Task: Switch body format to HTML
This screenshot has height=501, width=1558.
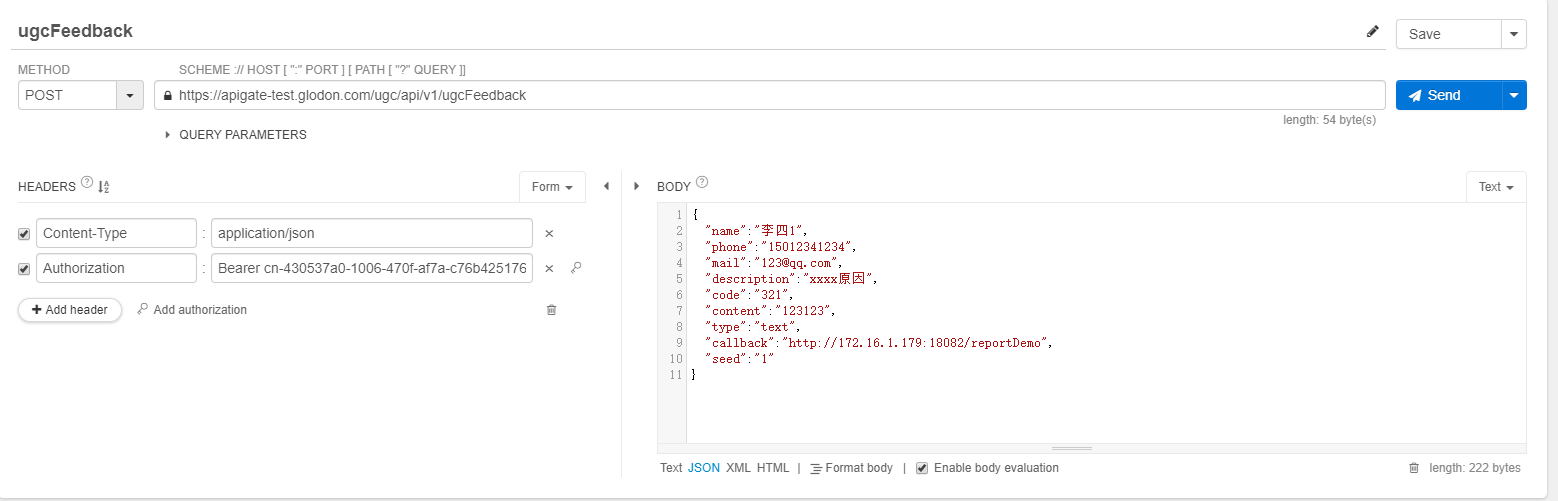Action: [x=772, y=468]
